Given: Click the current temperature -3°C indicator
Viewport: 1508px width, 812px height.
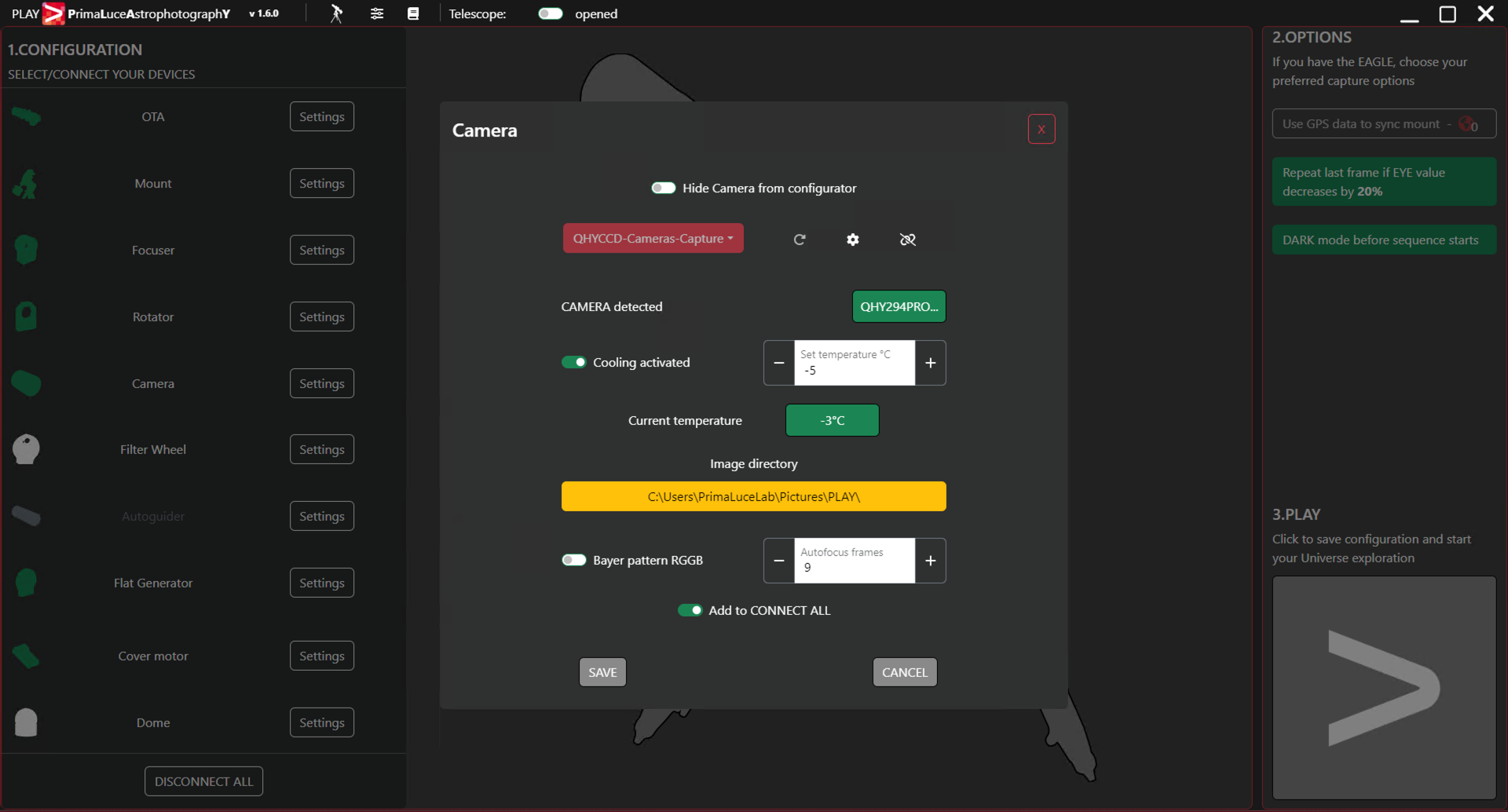Looking at the screenshot, I should [833, 421].
